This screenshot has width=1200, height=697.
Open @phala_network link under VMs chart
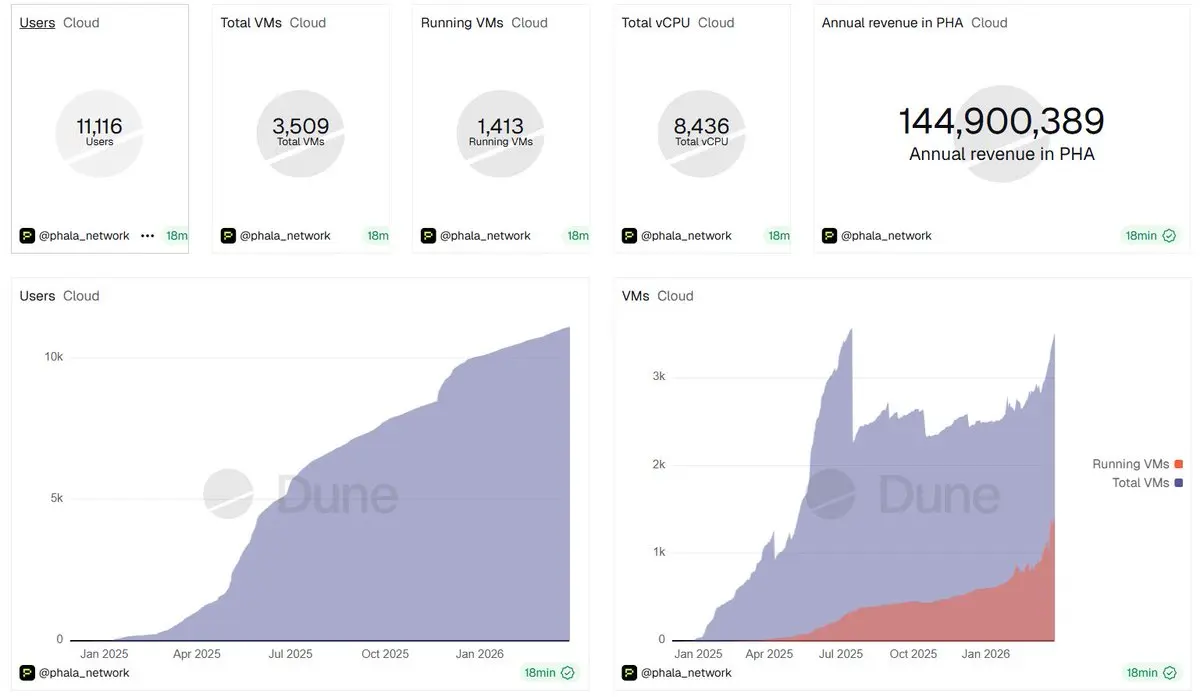tap(686, 673)
